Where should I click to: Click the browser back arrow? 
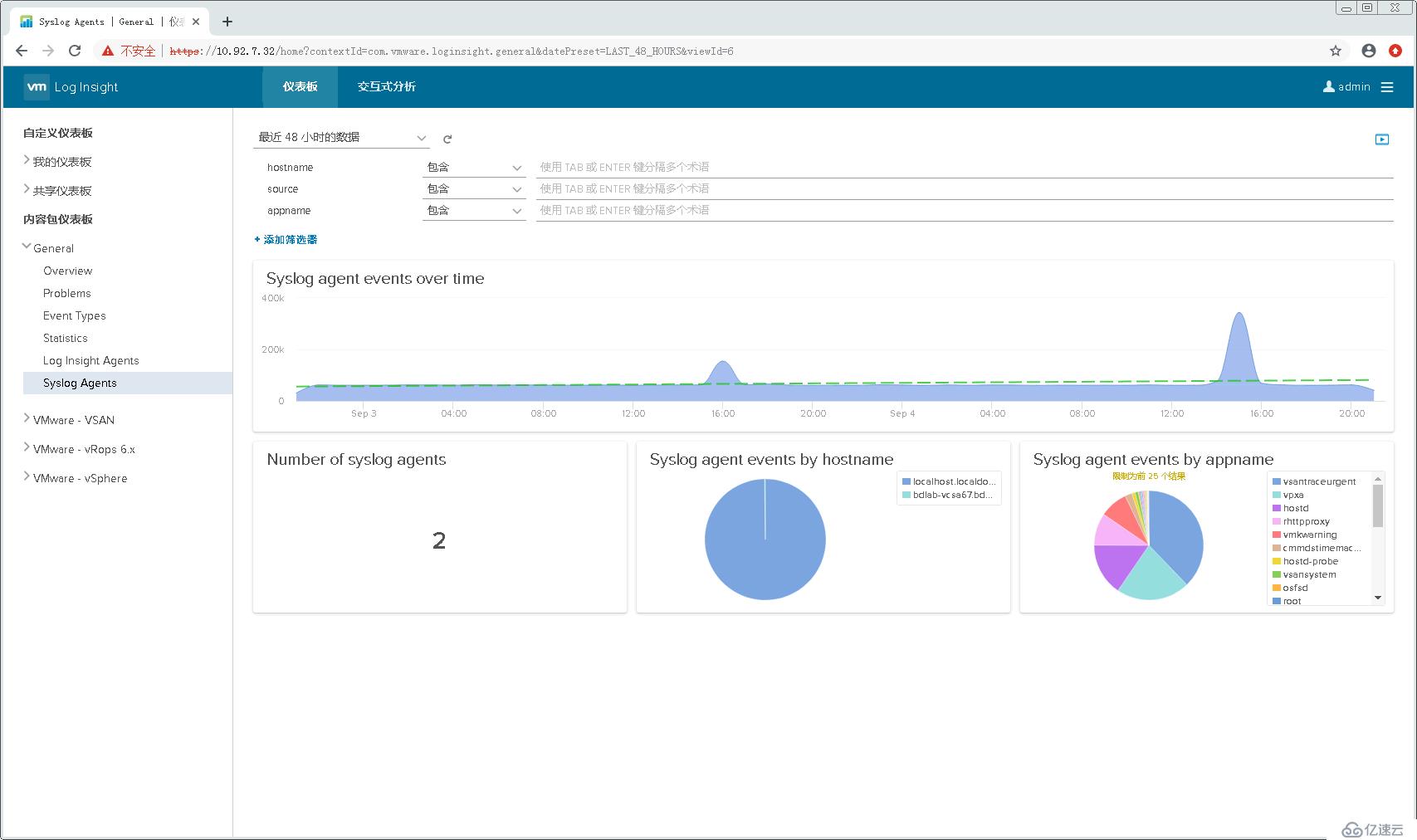(x=22, y=51)
